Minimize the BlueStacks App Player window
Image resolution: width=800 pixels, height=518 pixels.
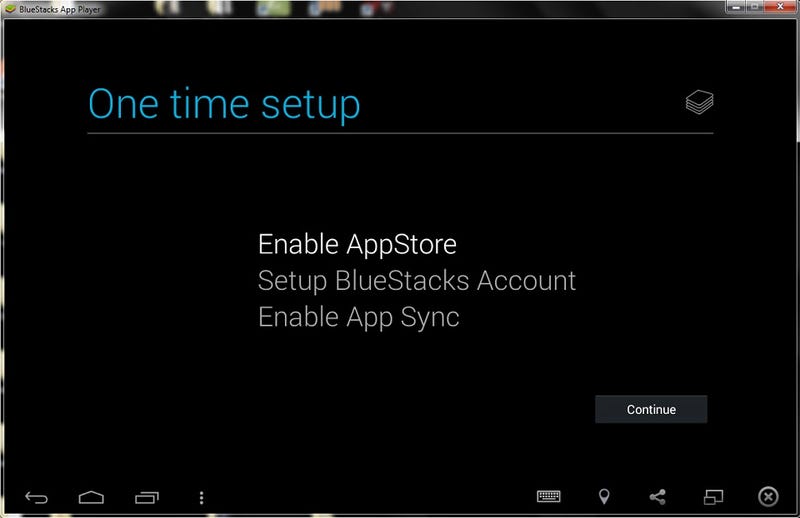(736, 7)
